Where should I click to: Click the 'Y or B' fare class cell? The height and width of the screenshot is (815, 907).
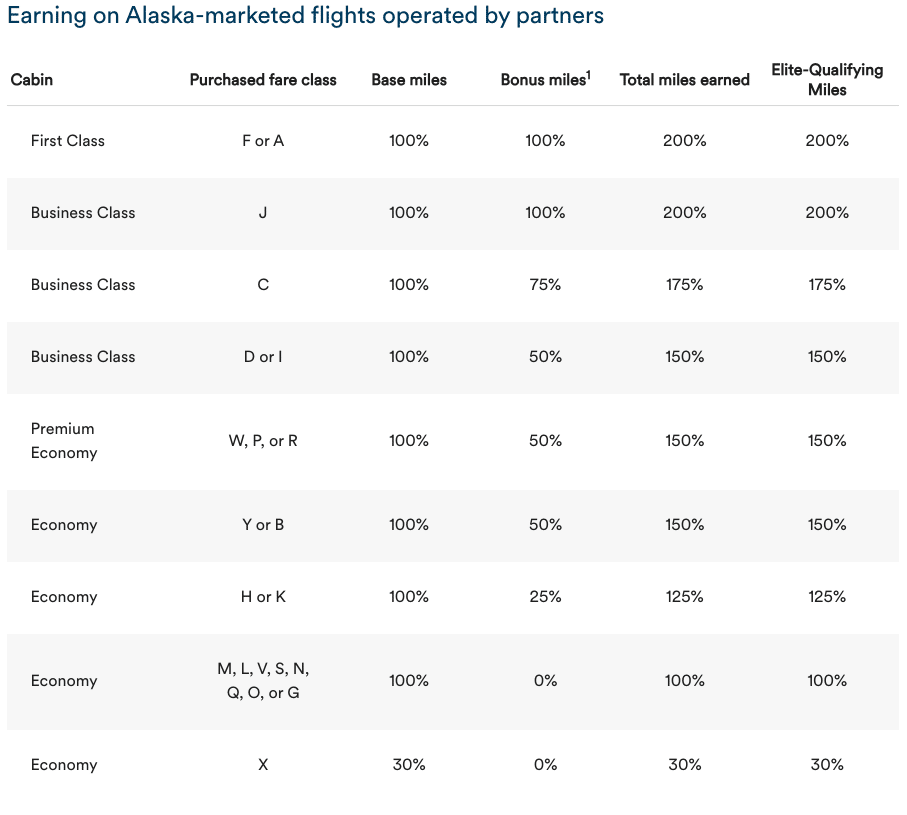[x=263, y=525]
